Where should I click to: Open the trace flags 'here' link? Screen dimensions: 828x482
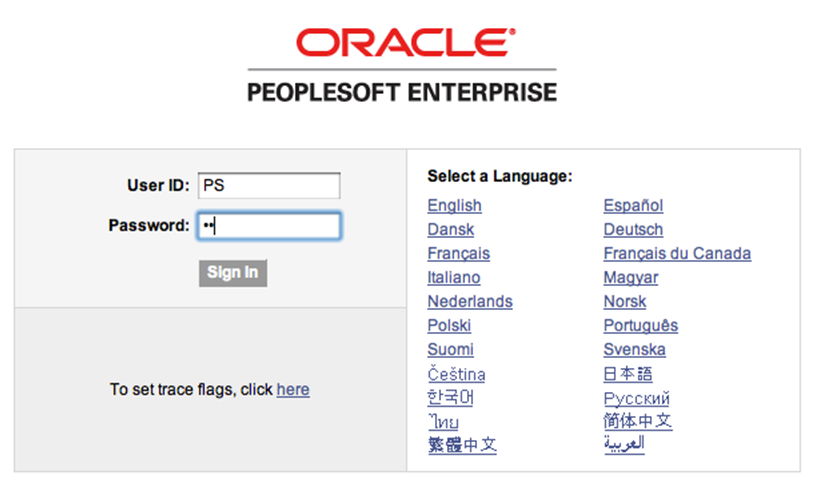tap(293, 389)
